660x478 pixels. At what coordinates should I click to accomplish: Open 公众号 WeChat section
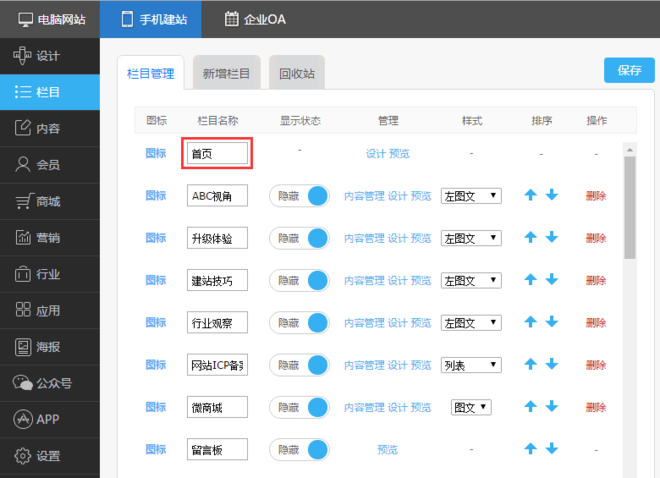click(50, 383)
